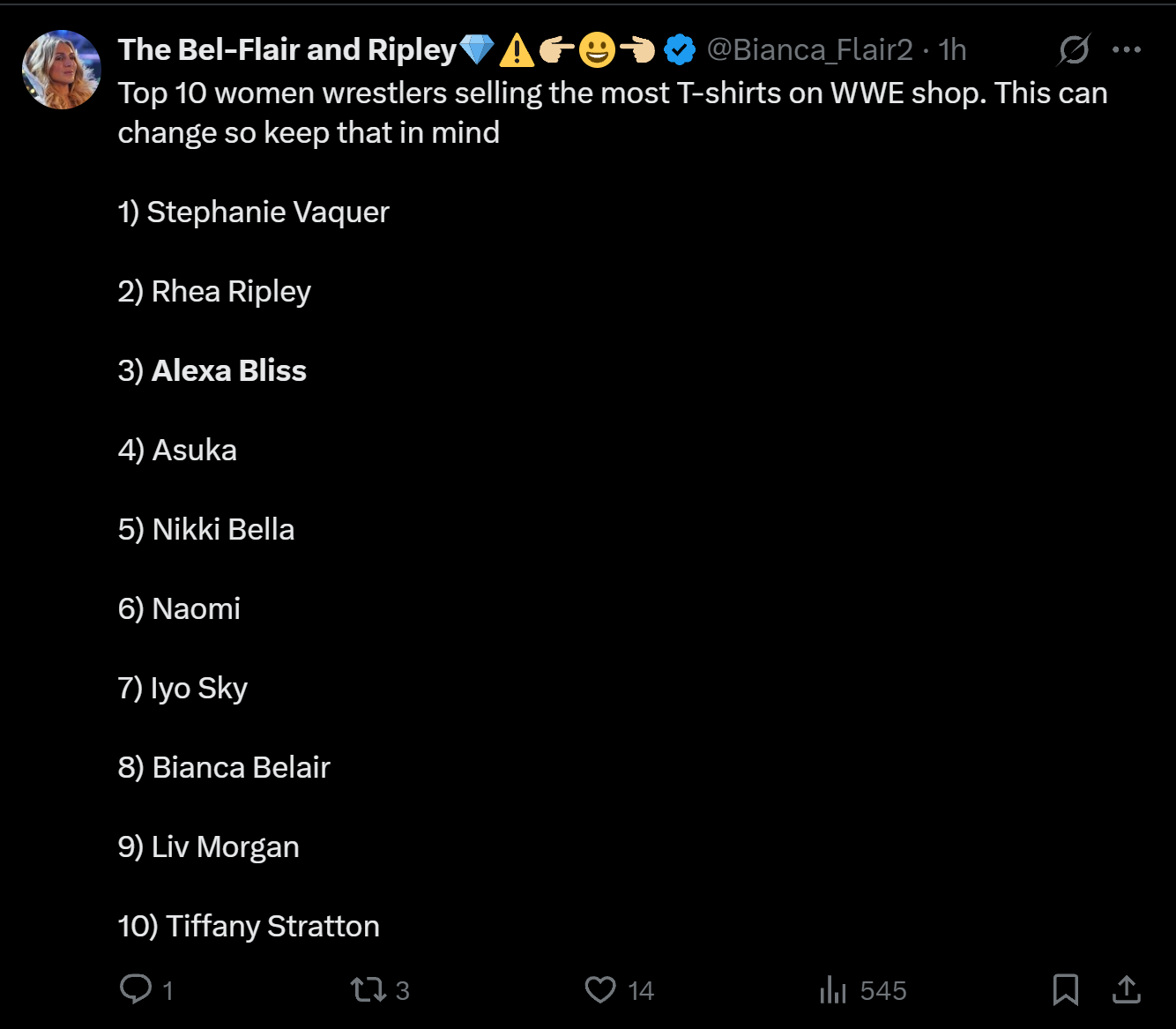Screen dimensions: 1176x1029
Task: Like the tweet with heart icon
Action: point(600,989)
